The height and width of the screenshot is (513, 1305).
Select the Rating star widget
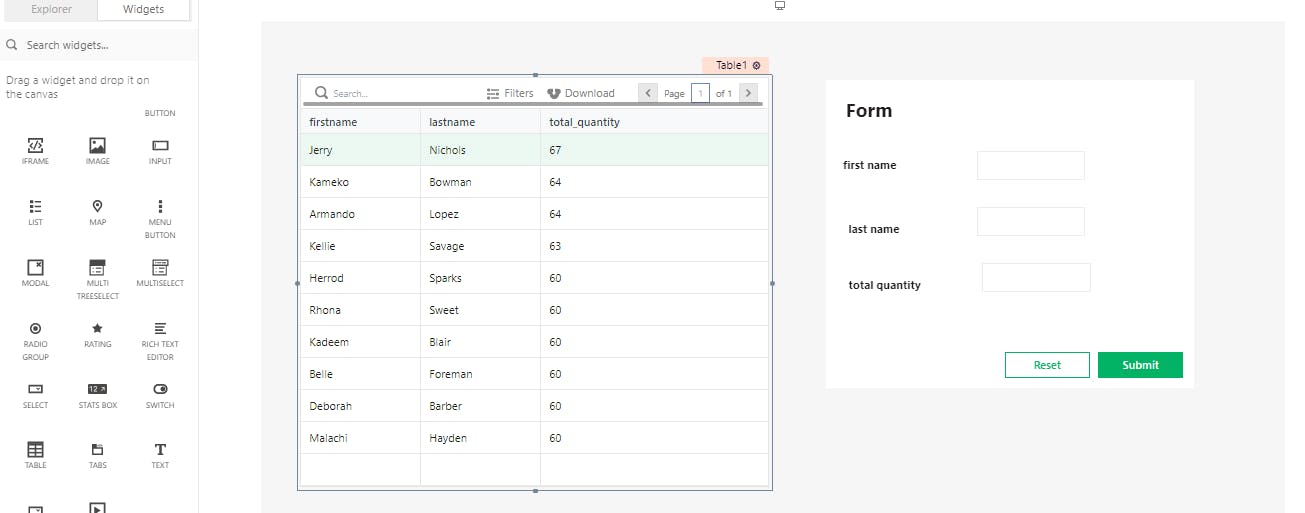[x=97, y=328]
